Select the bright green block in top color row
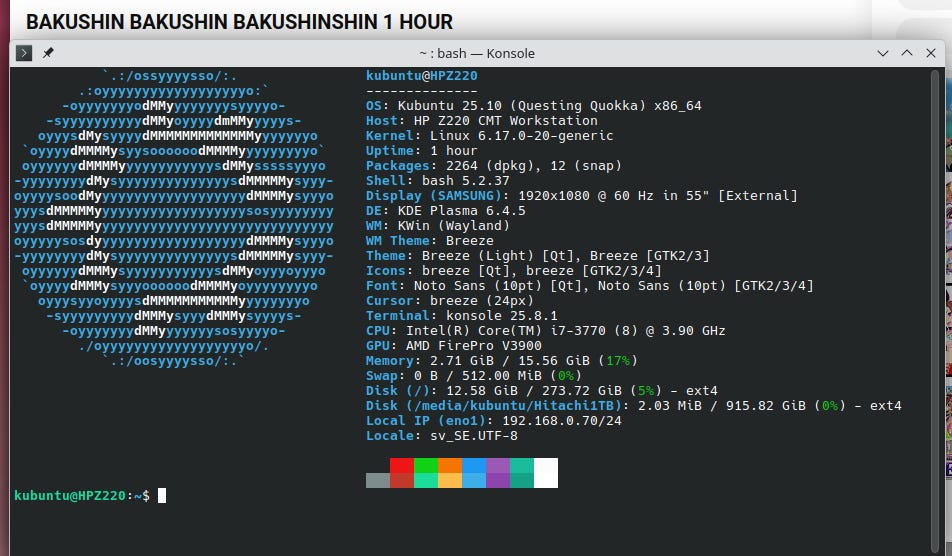This screenshot has height=556, width=952. pyautogui.click(x=425, y=465)
